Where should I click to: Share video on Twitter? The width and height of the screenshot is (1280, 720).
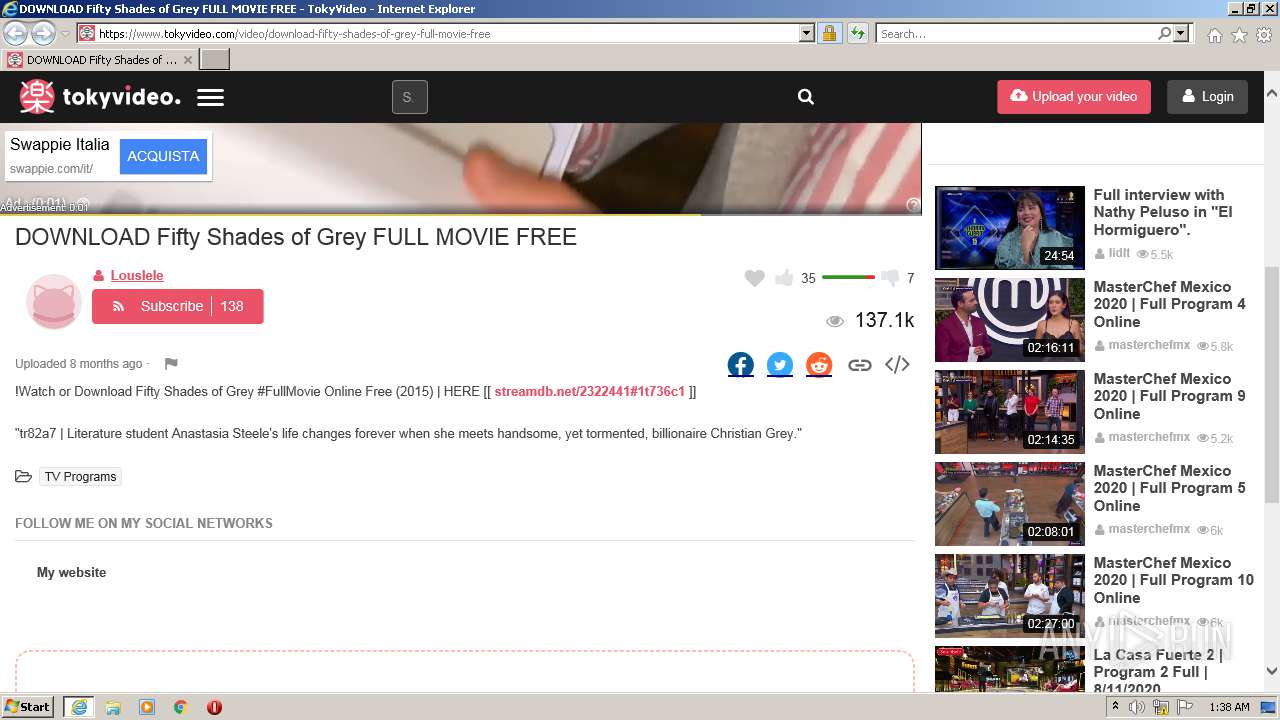(x=780, y=365)
